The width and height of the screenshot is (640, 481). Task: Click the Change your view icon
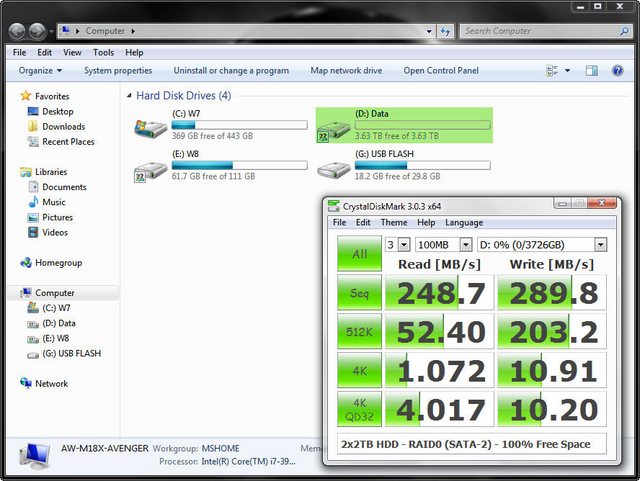552,71
